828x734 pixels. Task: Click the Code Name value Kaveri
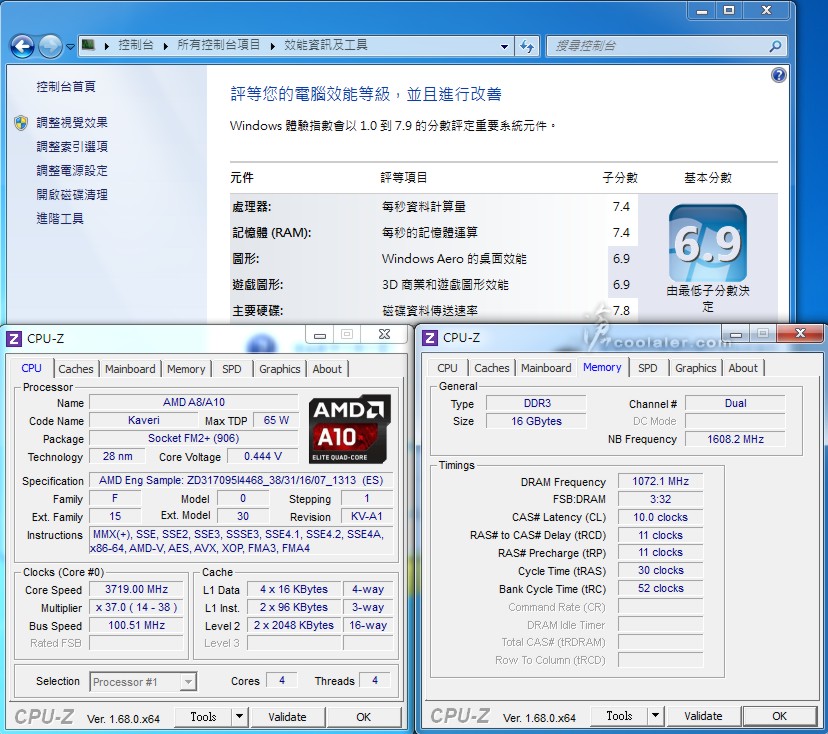click(144, 420)
